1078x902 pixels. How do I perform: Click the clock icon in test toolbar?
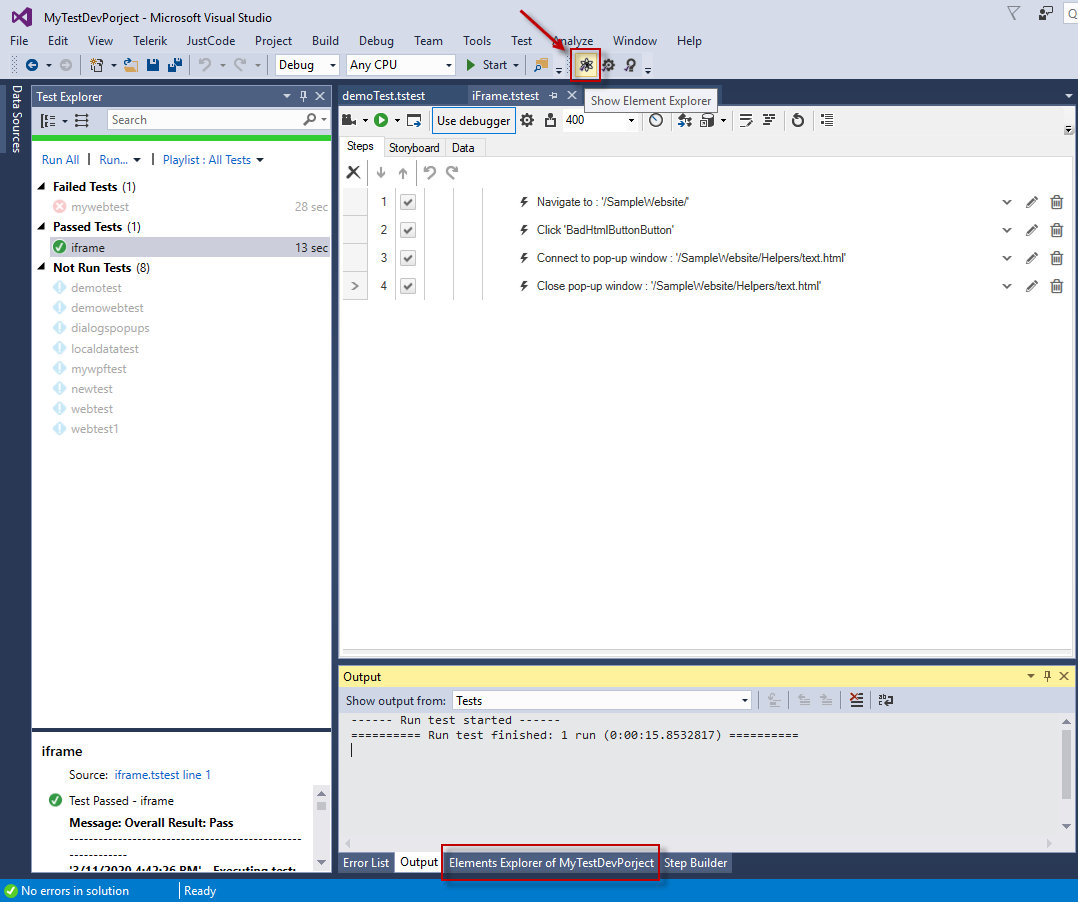tap(656, 120)
